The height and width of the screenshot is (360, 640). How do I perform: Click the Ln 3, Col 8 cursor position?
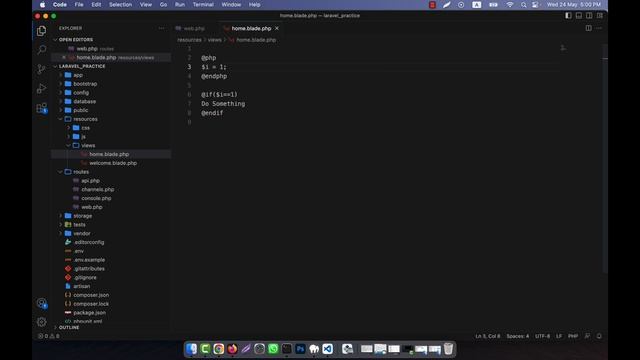tap(488, 336)
